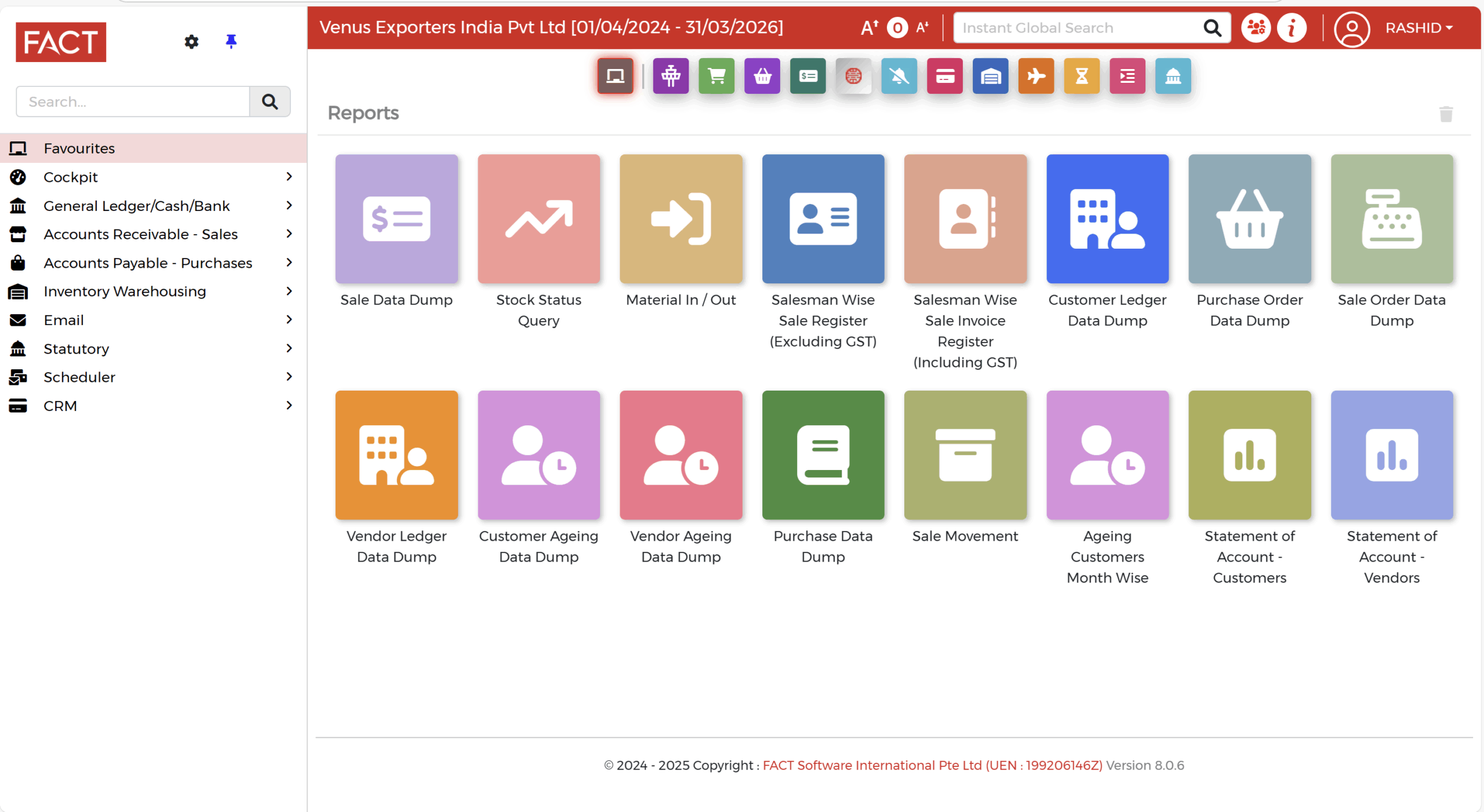1484x812 pixels.
Task: Open Vendor Ageing Data Dump tile
Action: 681,455
